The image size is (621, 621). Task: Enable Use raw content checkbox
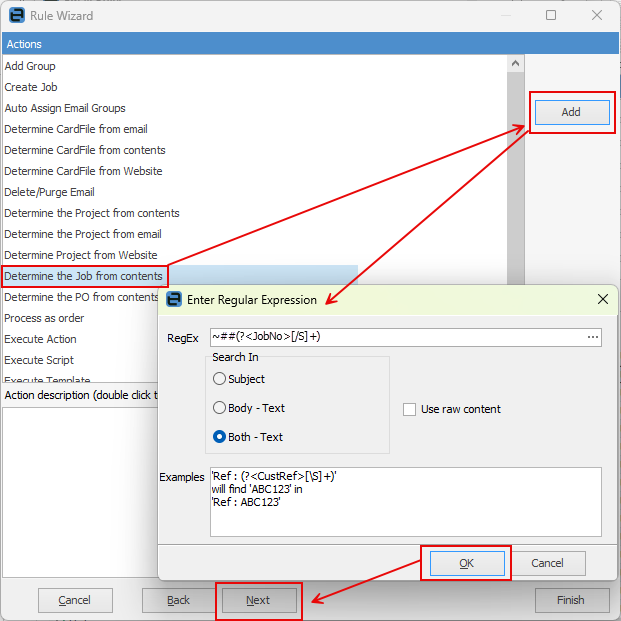pyautogui.click(x=409, y=409)
